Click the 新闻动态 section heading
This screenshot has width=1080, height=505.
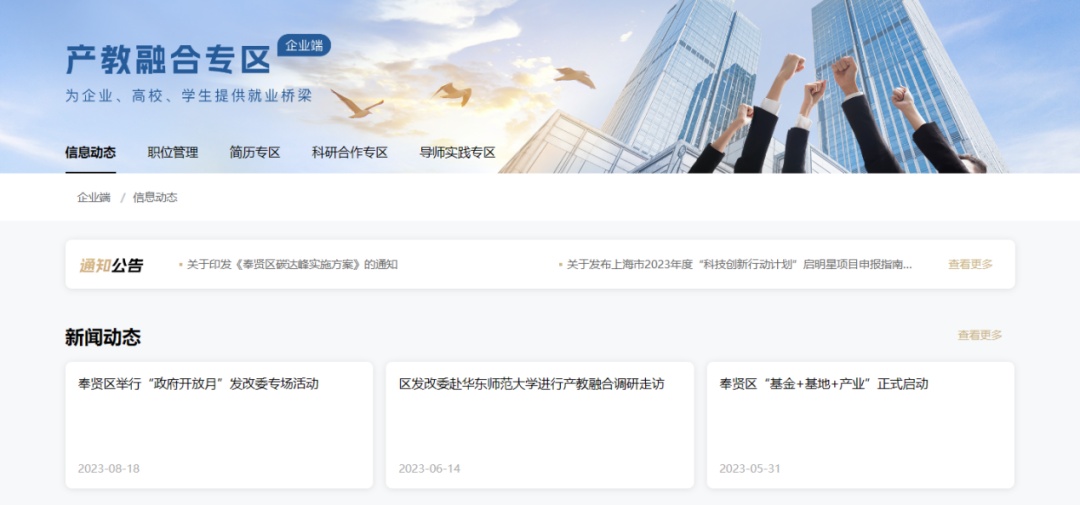[103, 337]
